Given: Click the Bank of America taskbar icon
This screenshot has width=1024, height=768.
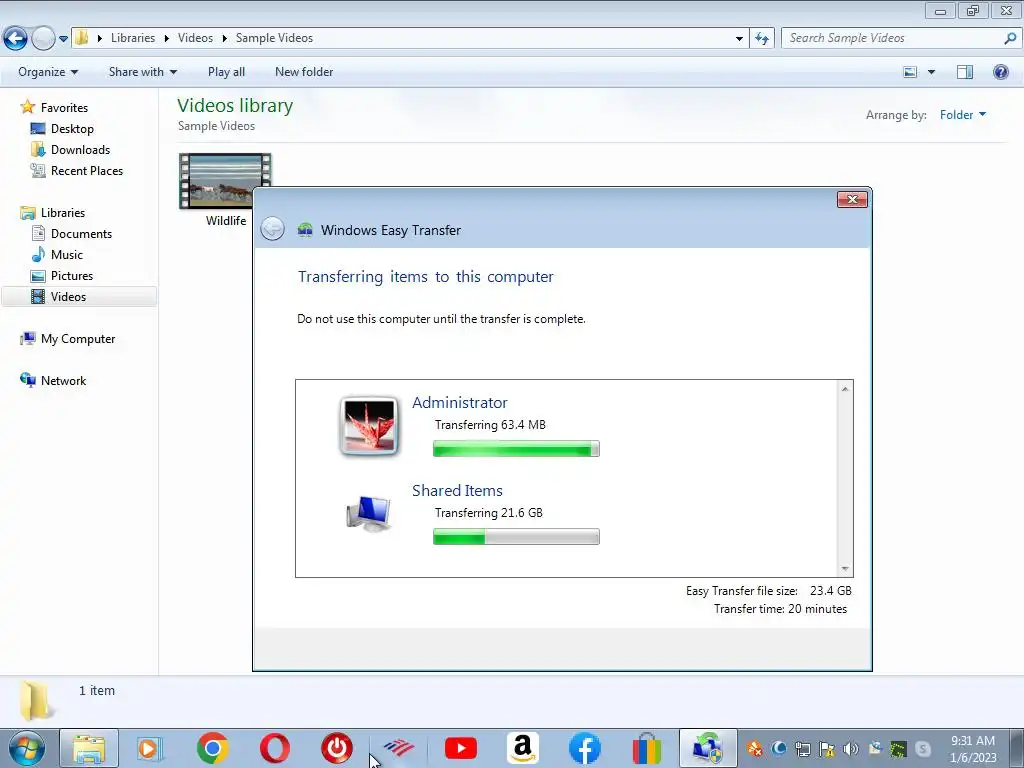Looking at the screenshot, I should point(398,748).
